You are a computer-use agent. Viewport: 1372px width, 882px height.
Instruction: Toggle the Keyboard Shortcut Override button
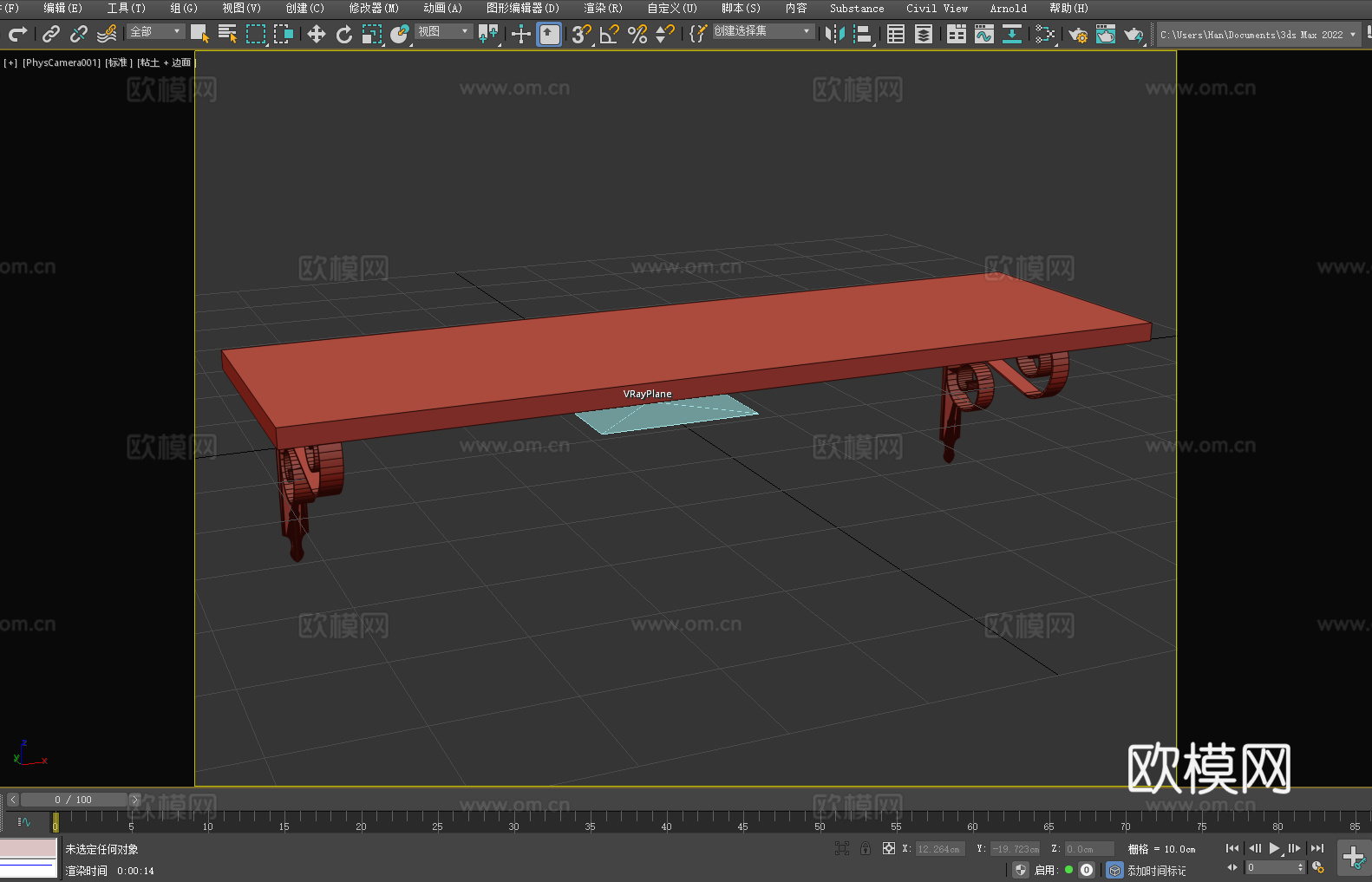coord(549,34)
